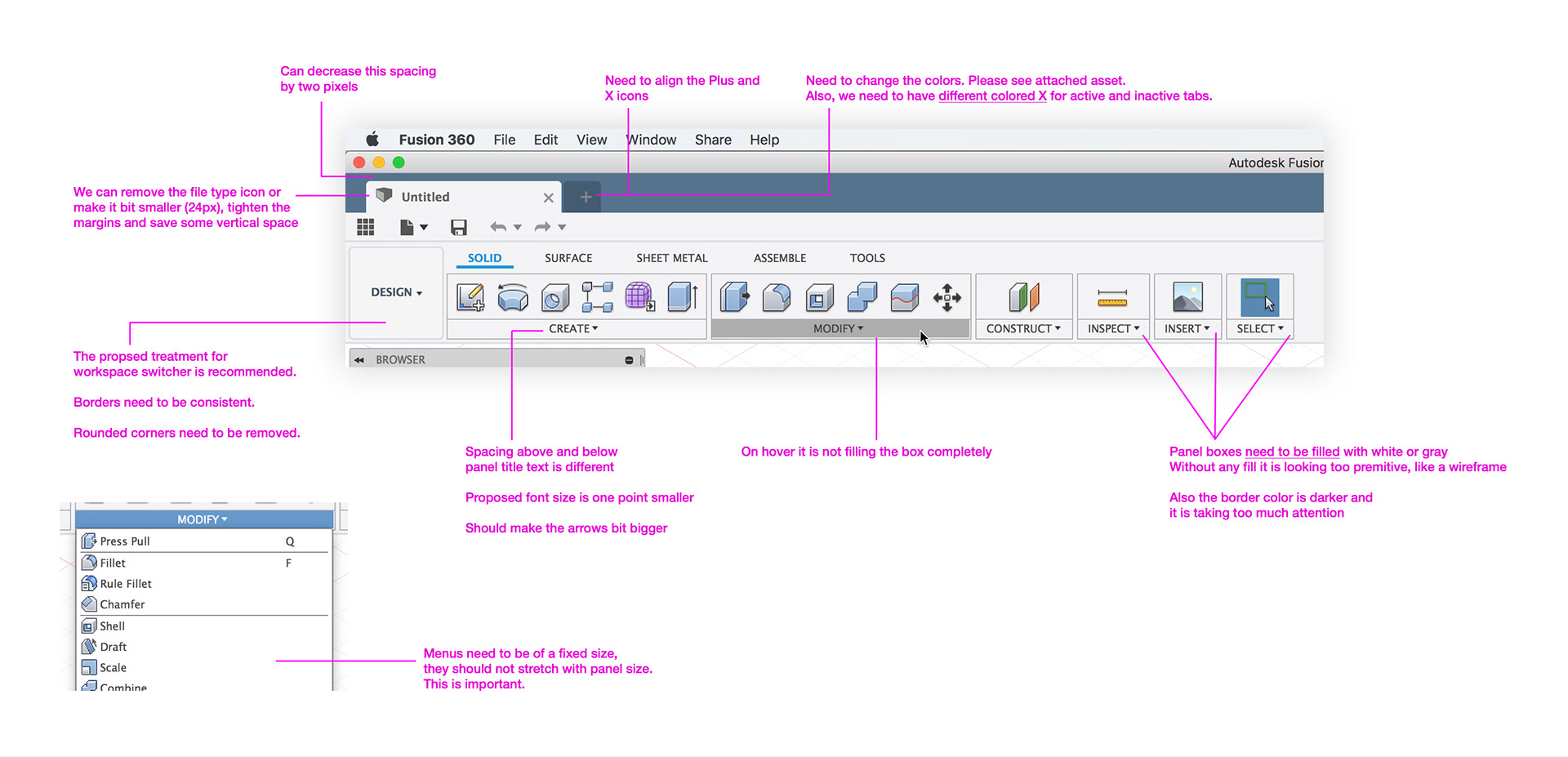Select the Move/Copy arrows tool
1568x757 pixels.
[x=947, y=297]
